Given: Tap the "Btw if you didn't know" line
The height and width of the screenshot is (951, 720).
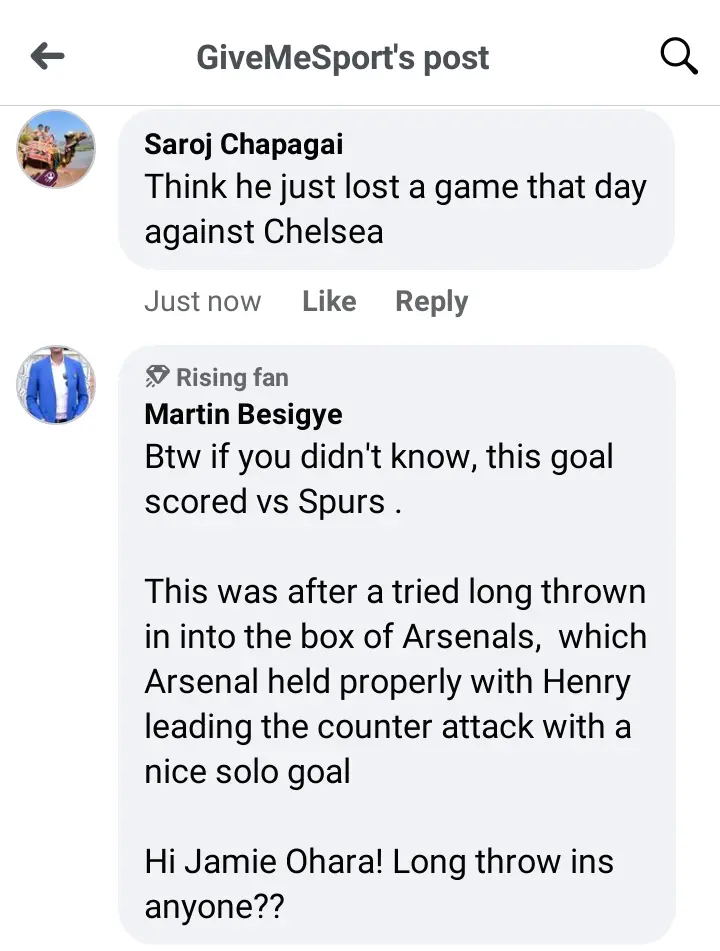Looking at the screenshot, I should 379,457.
